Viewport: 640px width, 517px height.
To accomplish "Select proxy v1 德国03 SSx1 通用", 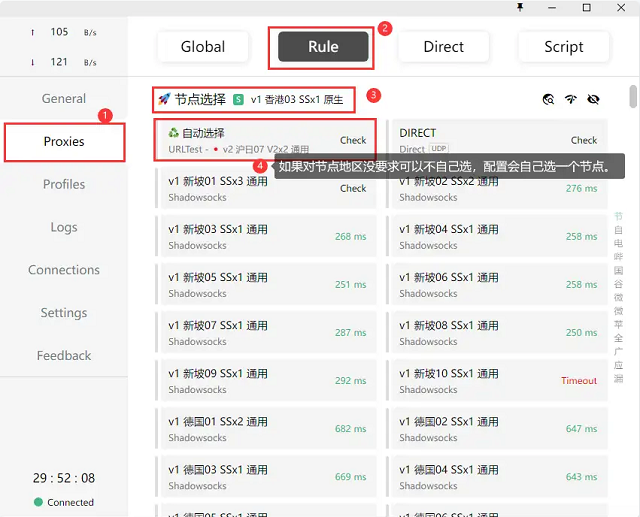I will pyautogui.click(x=265, y=477).
